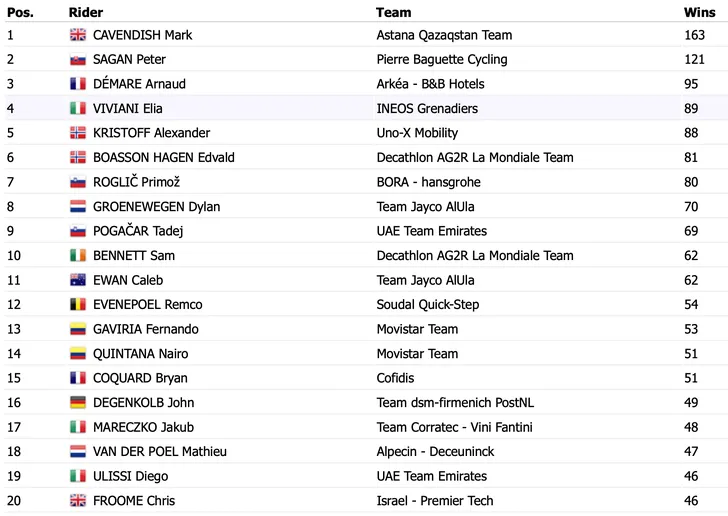Click the Team column header
Image resolution: width=728 pixels, height=516 pixels.
(394, 13)
